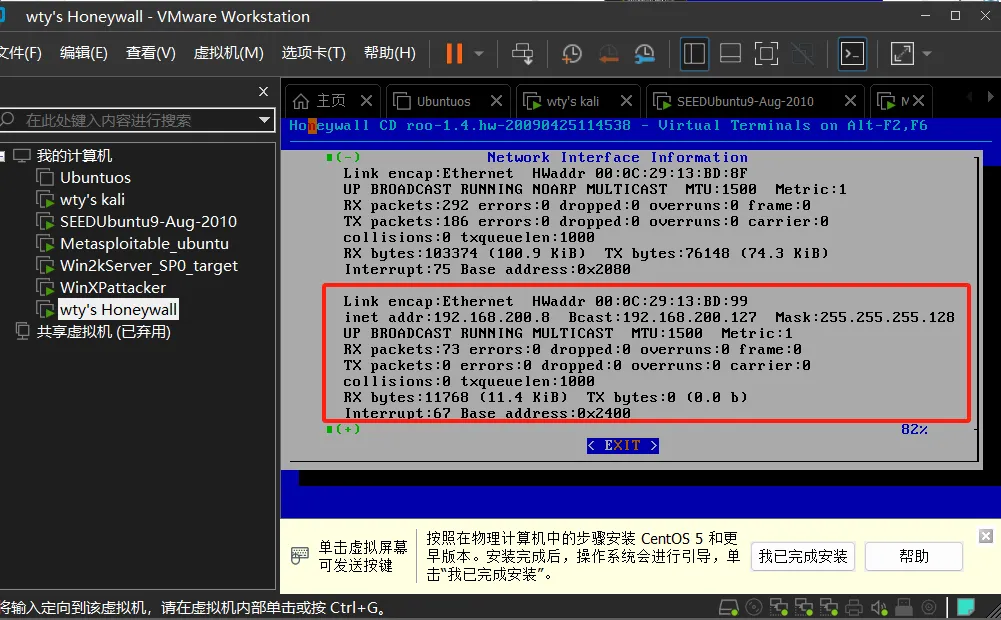Take a snapshot of this virtual machine
This screenshot has height=620, width=1001.
(x=571, y=54)
